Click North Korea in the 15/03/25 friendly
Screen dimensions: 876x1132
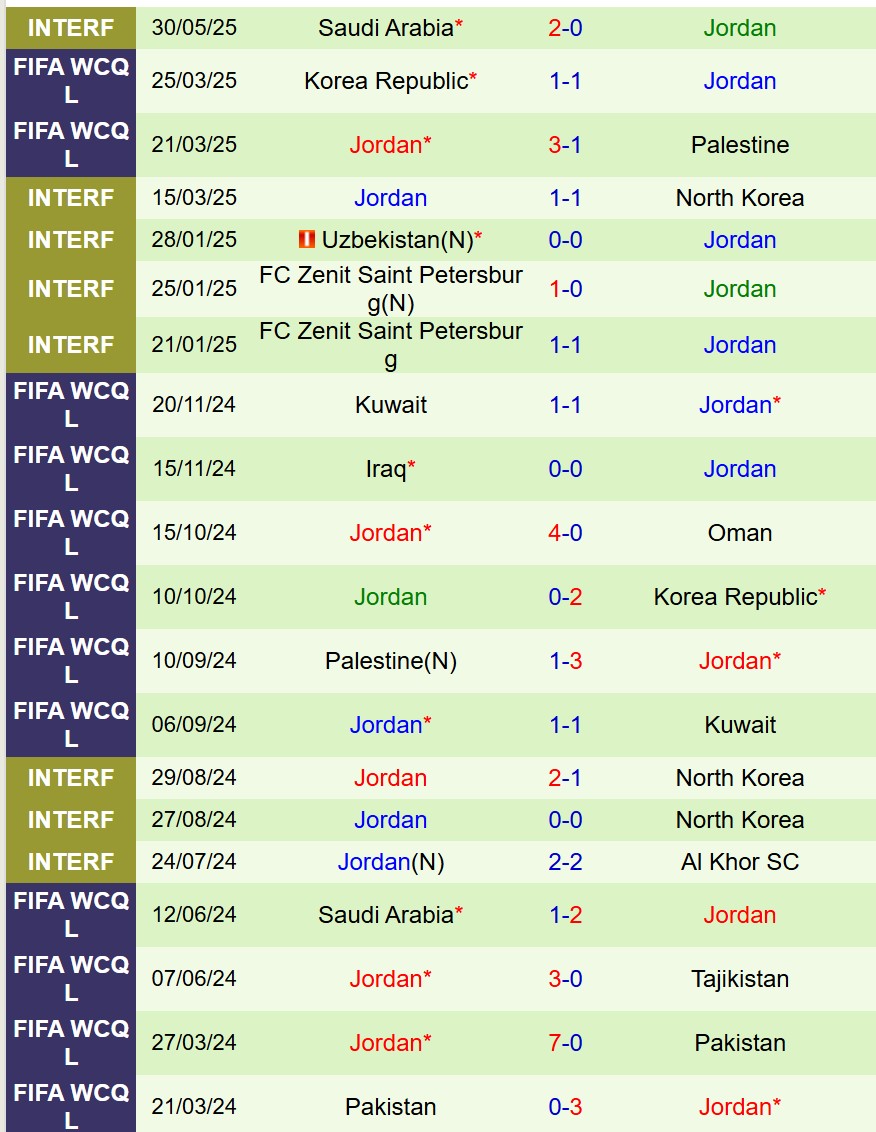coord(740,198)
